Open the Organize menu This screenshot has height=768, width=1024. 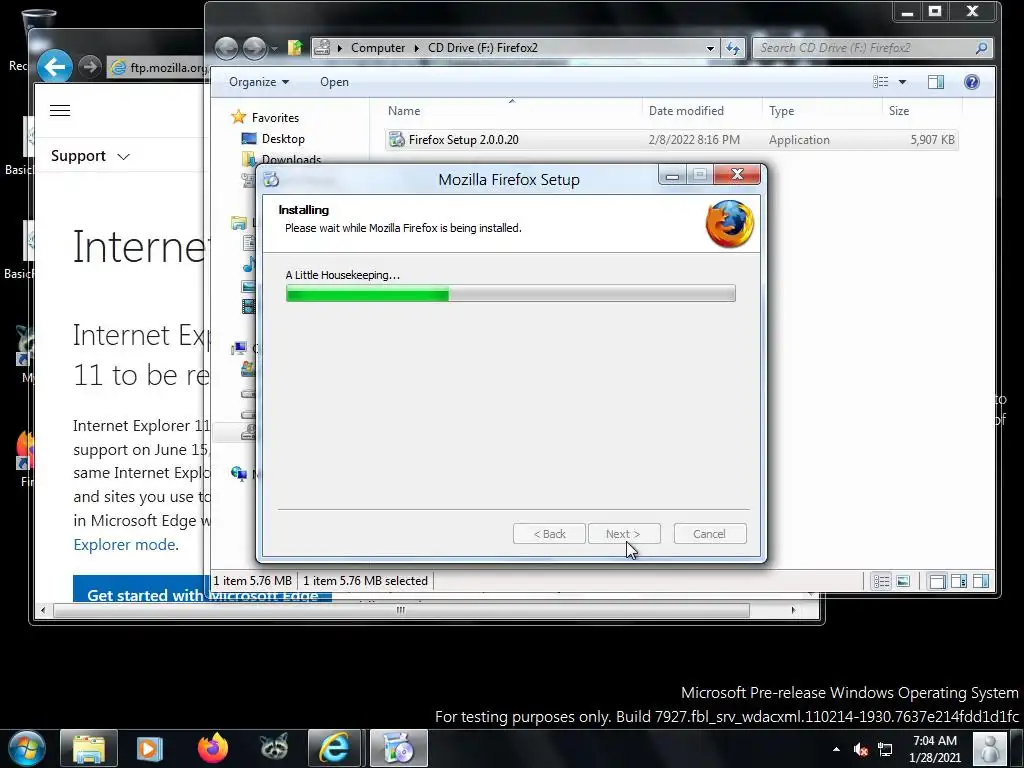coord(259,82)
